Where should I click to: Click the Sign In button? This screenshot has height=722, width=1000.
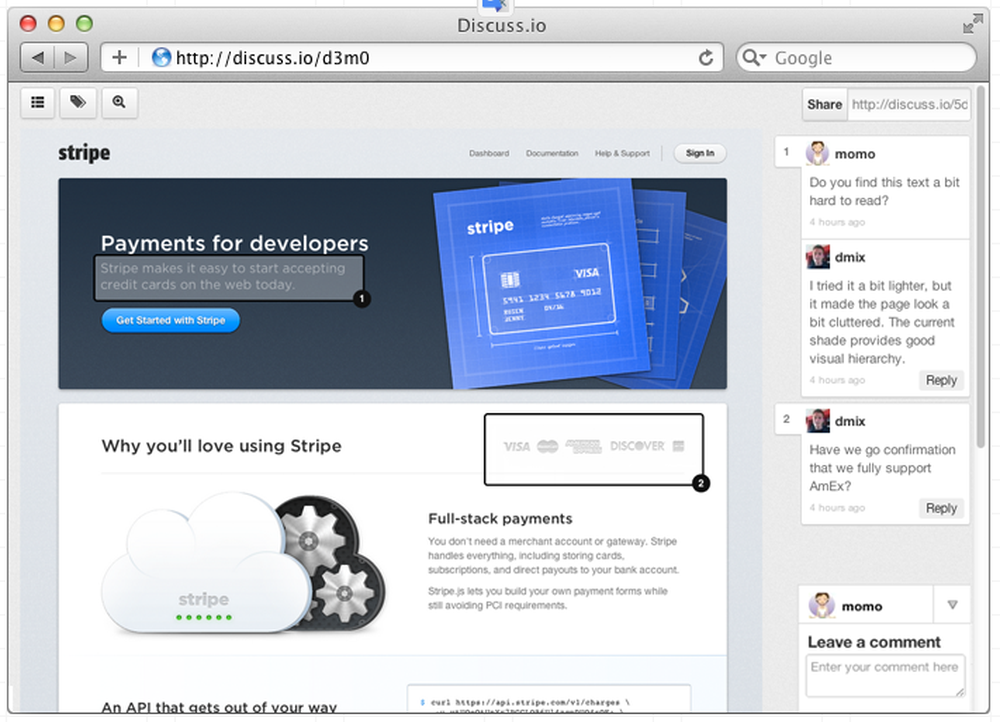coord(700,153)
